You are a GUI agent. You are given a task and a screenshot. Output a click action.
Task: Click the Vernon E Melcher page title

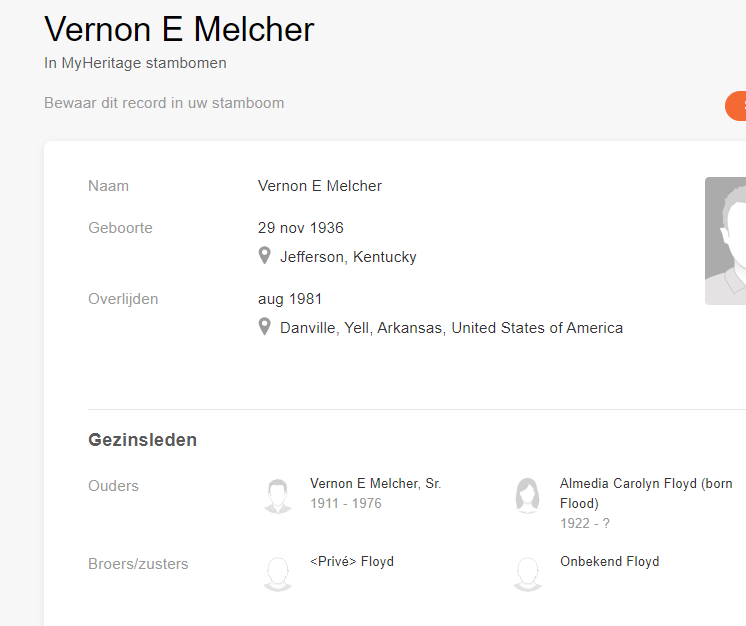pos(179,29)
